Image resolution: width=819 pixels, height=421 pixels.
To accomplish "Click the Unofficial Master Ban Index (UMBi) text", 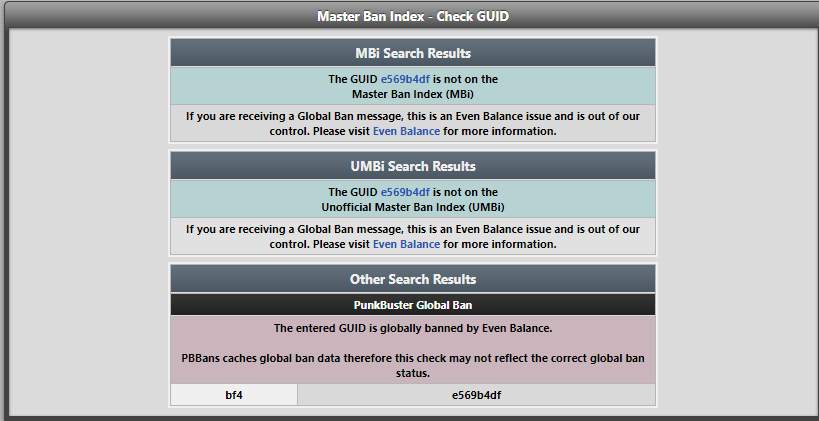I will point(412,207).
